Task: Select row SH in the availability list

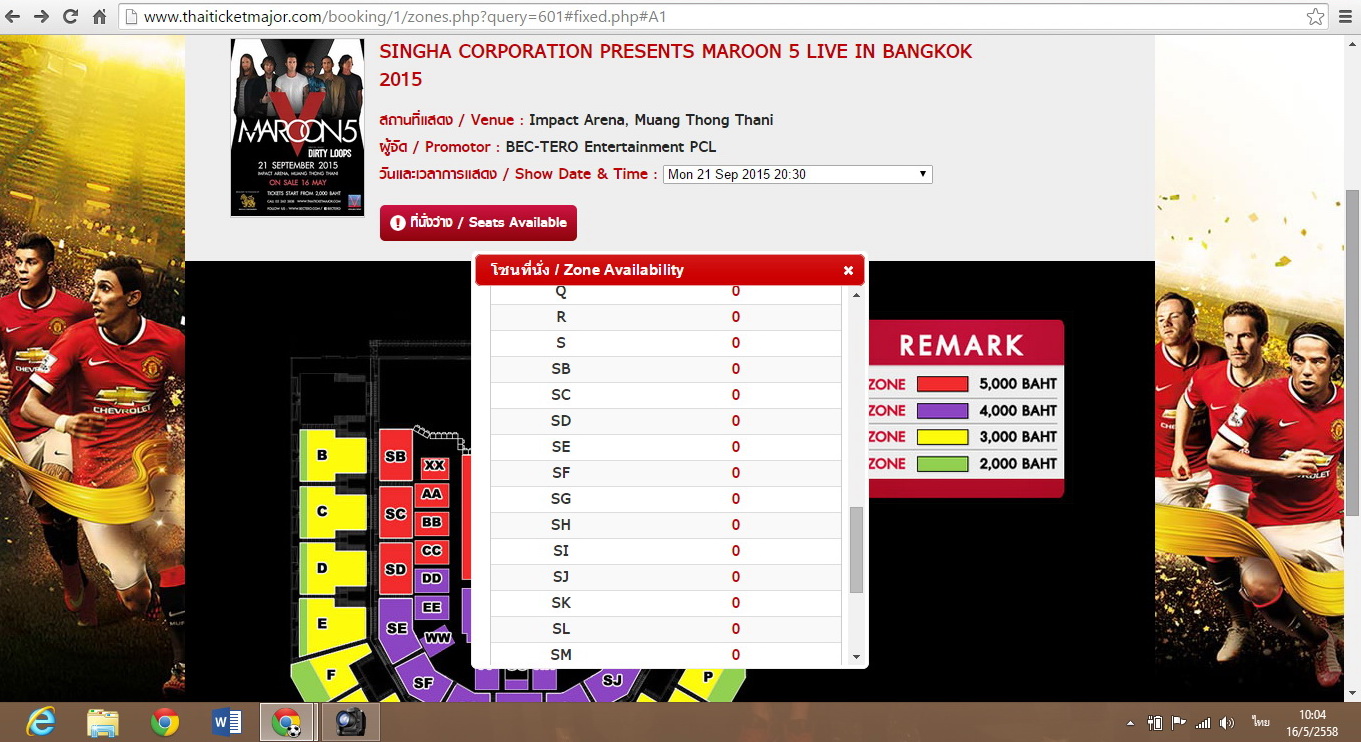Action: click(x=665, y=525)
